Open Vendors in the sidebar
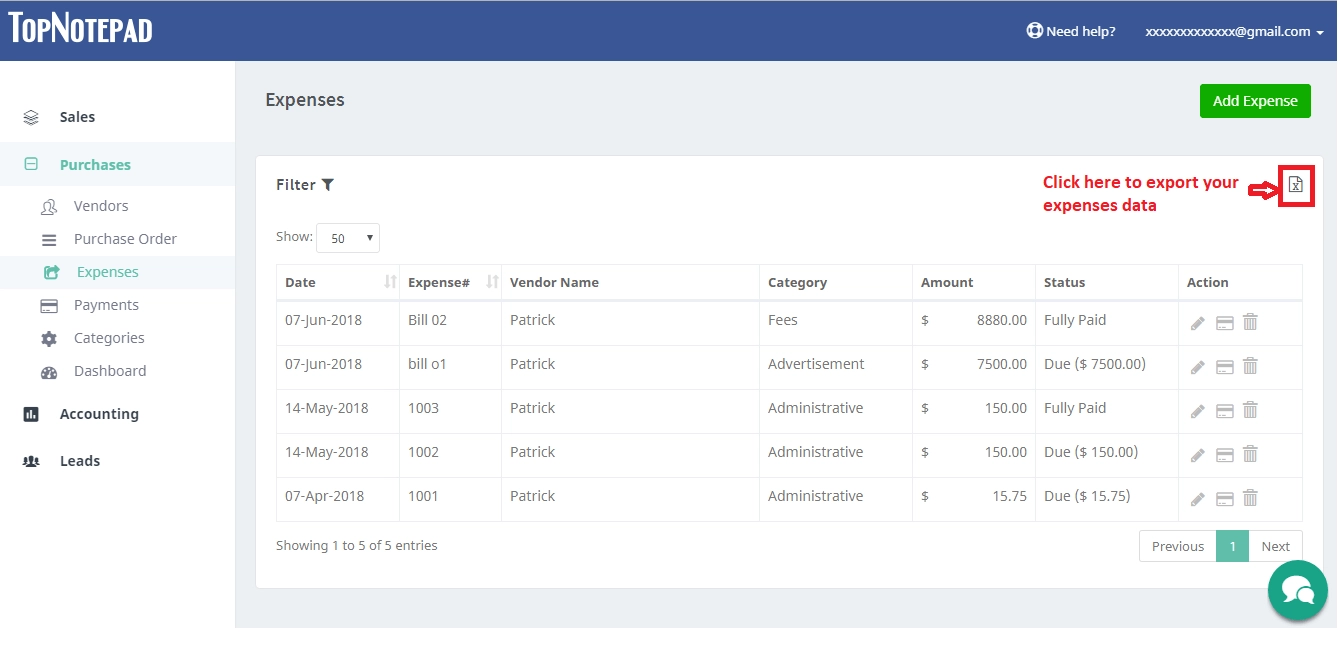Screen dimensions: 1340x660 point(101,206)
